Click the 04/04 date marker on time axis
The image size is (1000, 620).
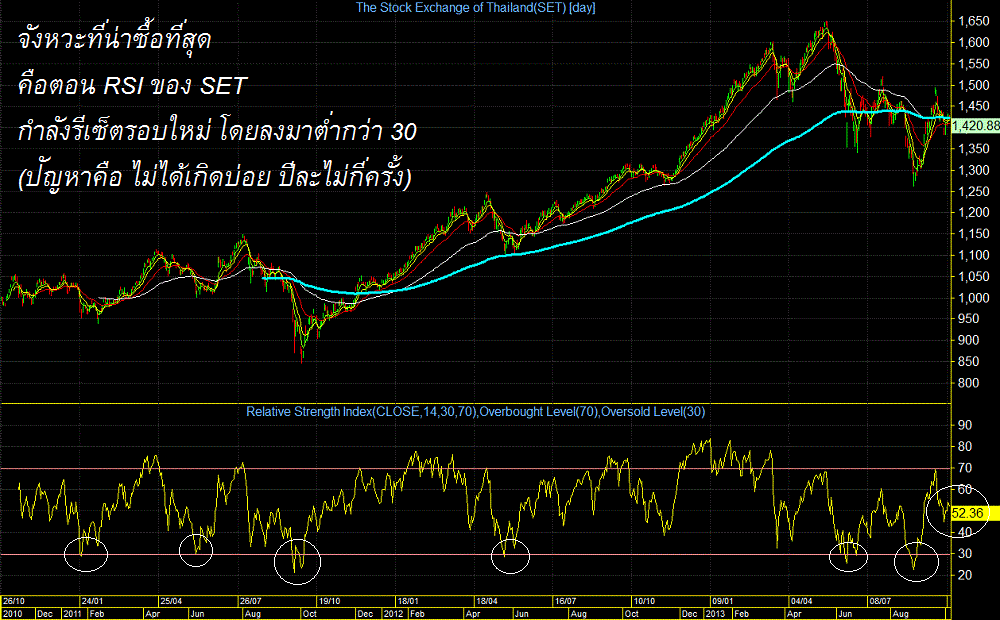coord(802,602)
